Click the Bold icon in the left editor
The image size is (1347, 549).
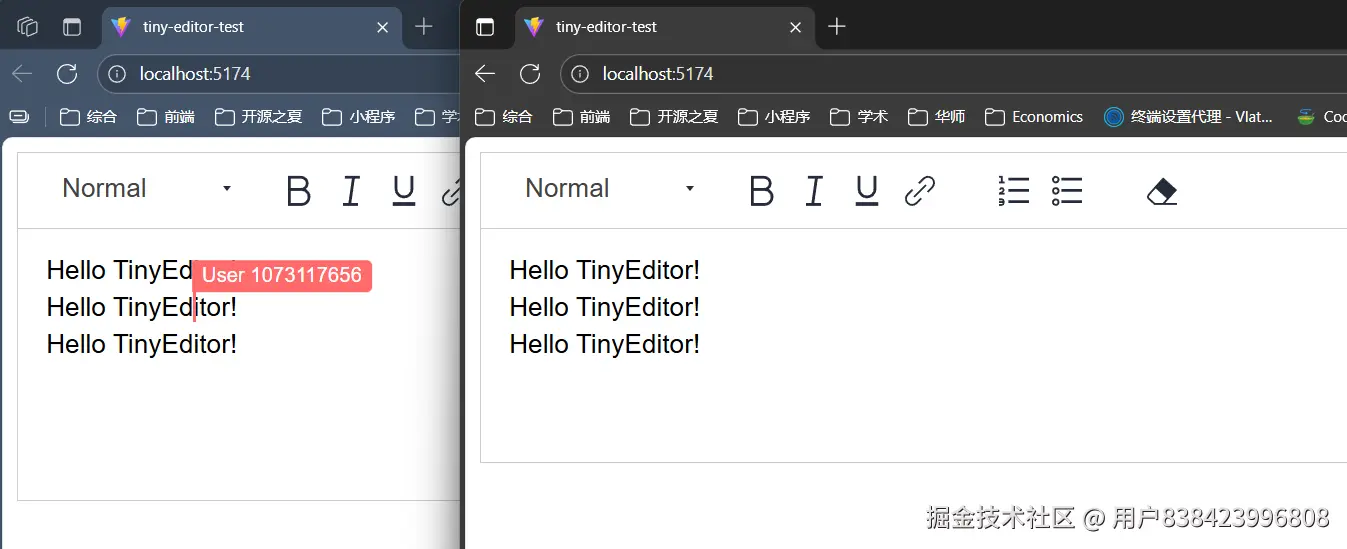(298, 190)
